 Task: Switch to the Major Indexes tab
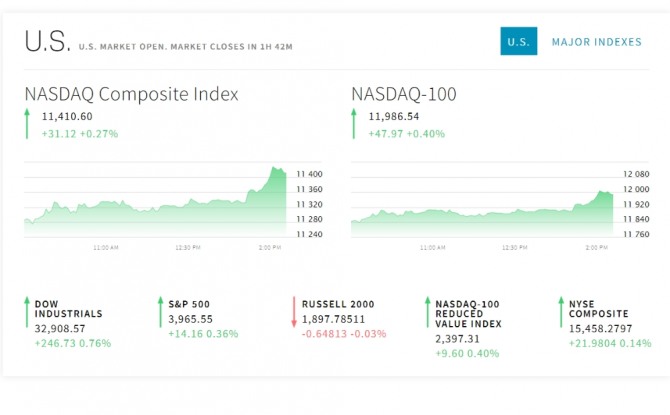(x=596, y=42)
